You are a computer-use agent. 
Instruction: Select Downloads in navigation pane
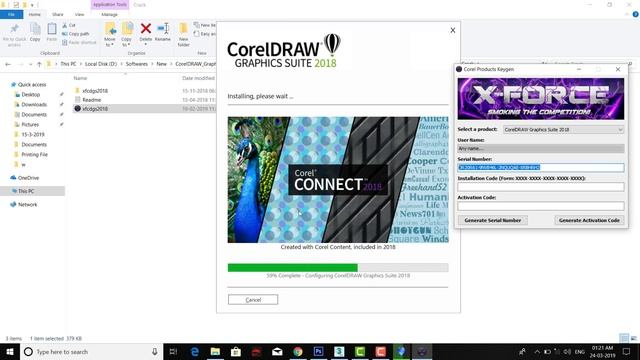[x=33, y=104]
